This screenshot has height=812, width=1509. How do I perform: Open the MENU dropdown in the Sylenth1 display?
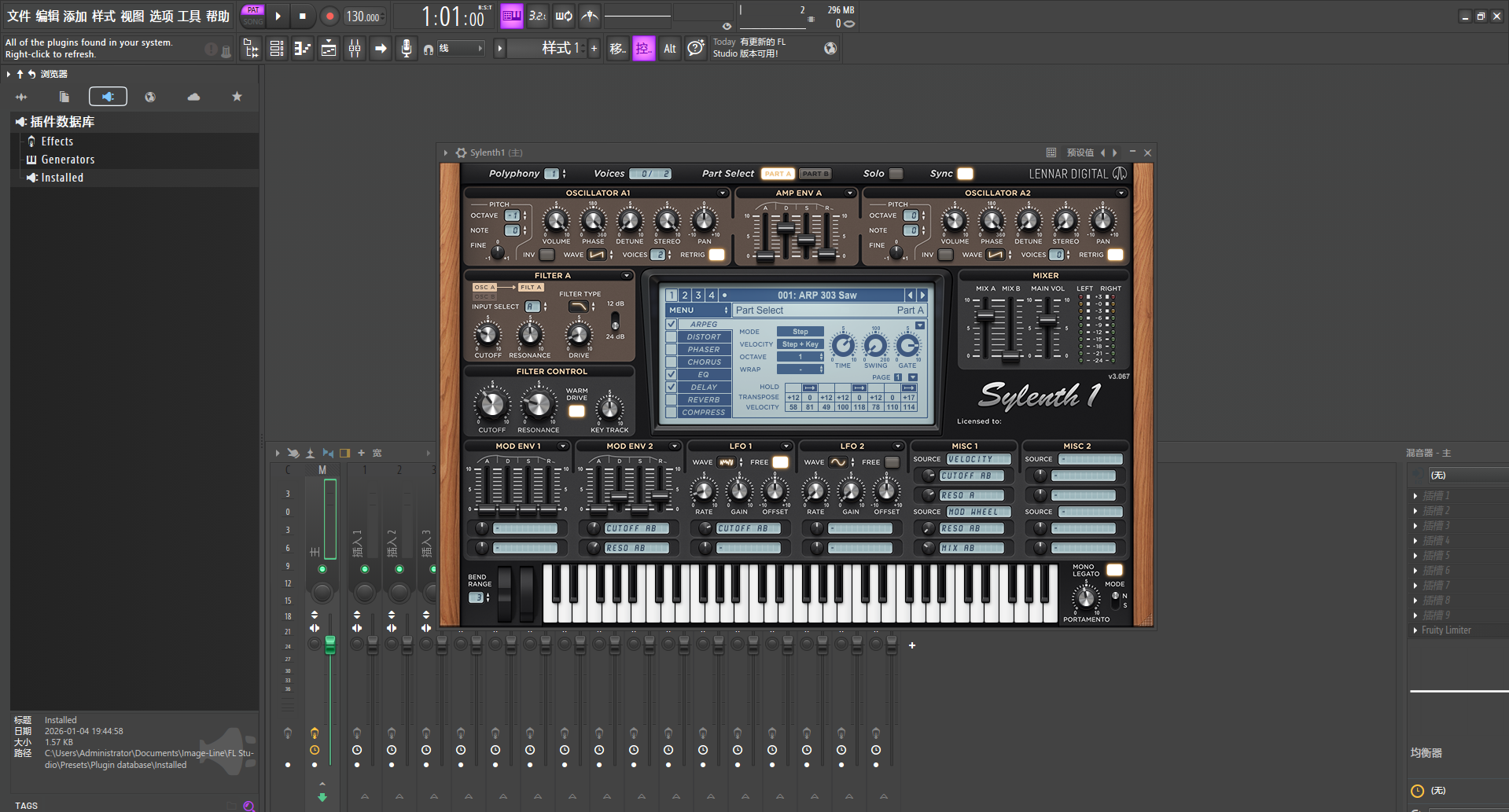(698, 310)
